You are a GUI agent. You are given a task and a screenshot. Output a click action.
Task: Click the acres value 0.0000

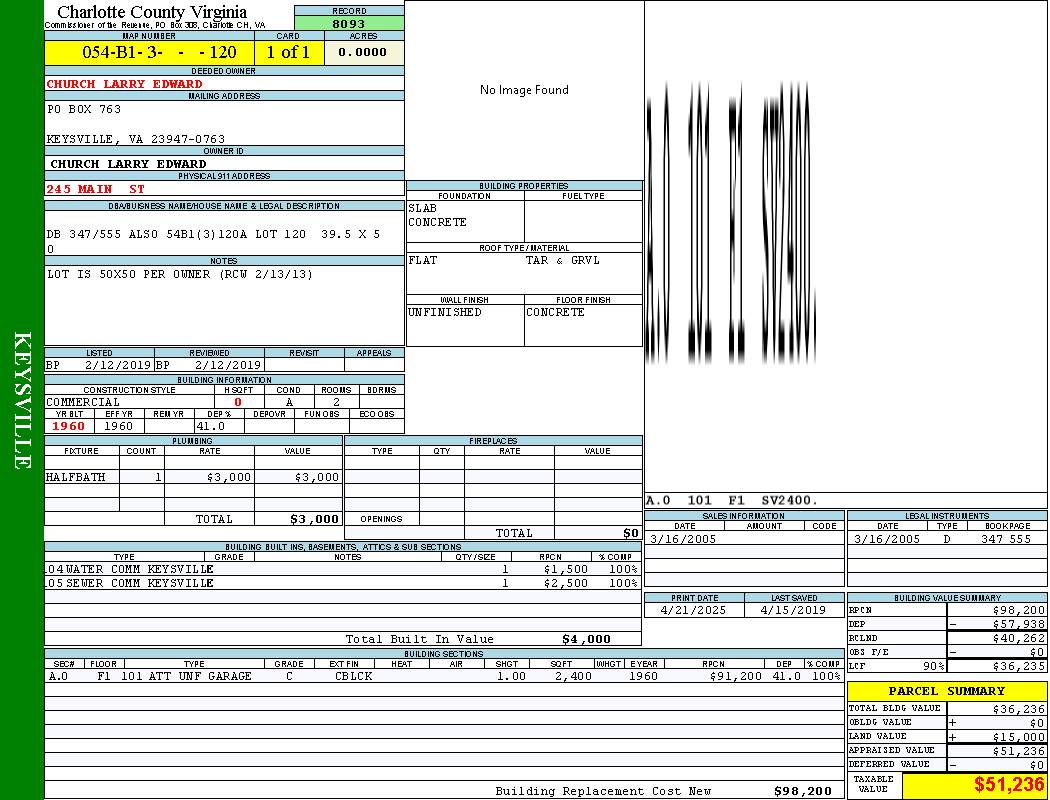tap(362, 53)
